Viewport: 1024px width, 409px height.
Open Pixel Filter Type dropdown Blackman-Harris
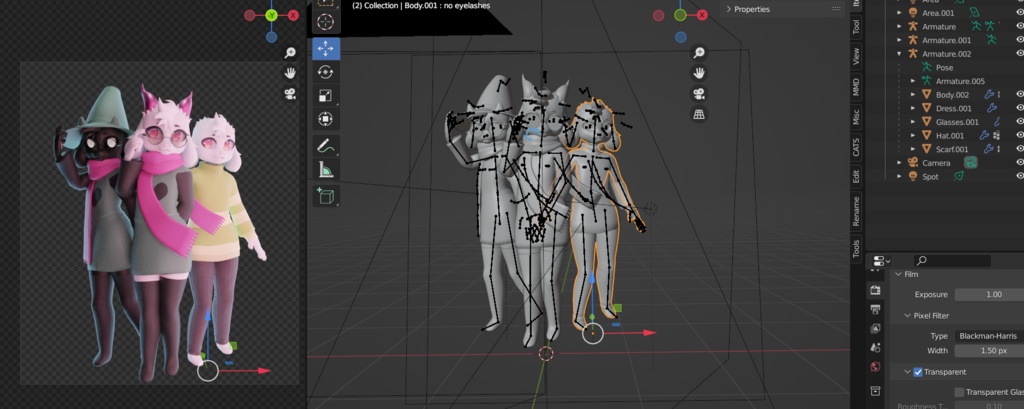pos(989,336)
